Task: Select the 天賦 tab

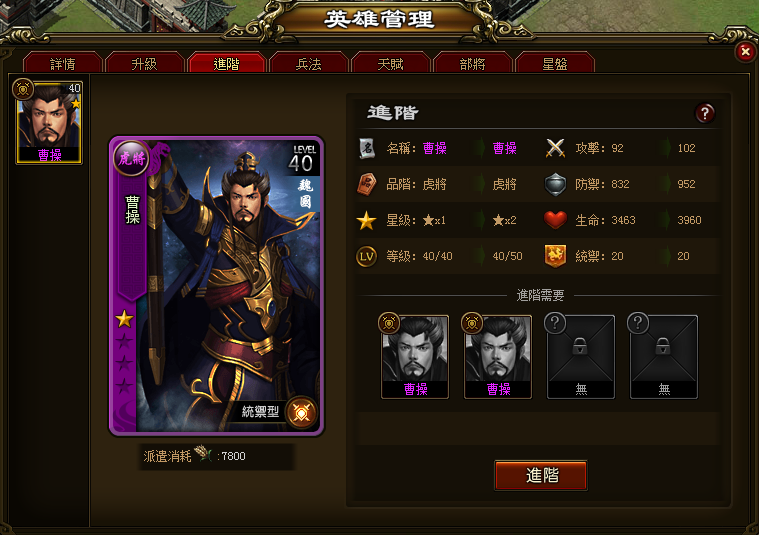Action: (391, 63)
